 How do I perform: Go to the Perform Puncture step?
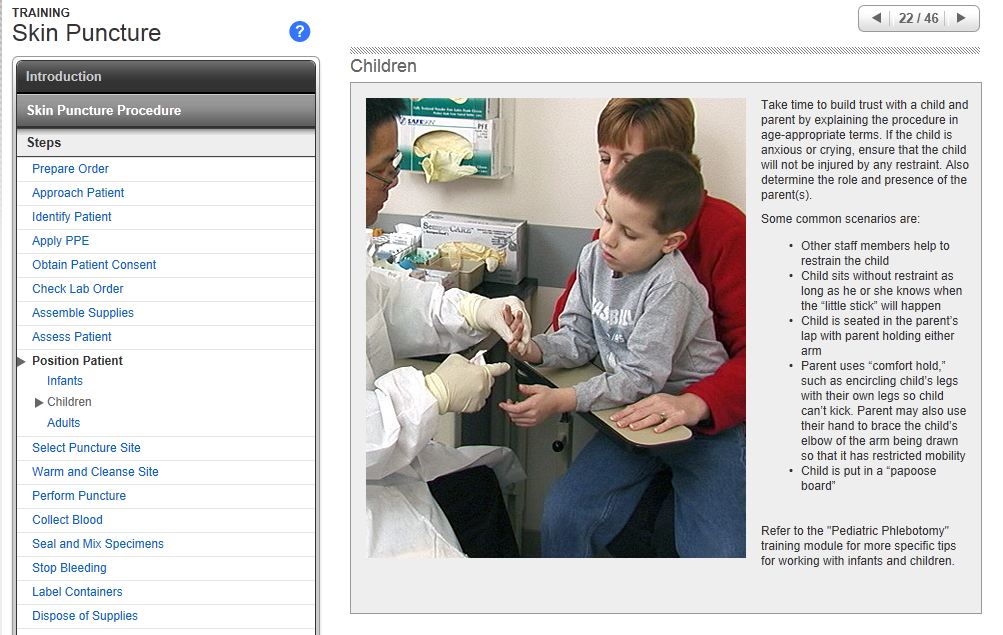pyautogui.click(x=79, y=496)
